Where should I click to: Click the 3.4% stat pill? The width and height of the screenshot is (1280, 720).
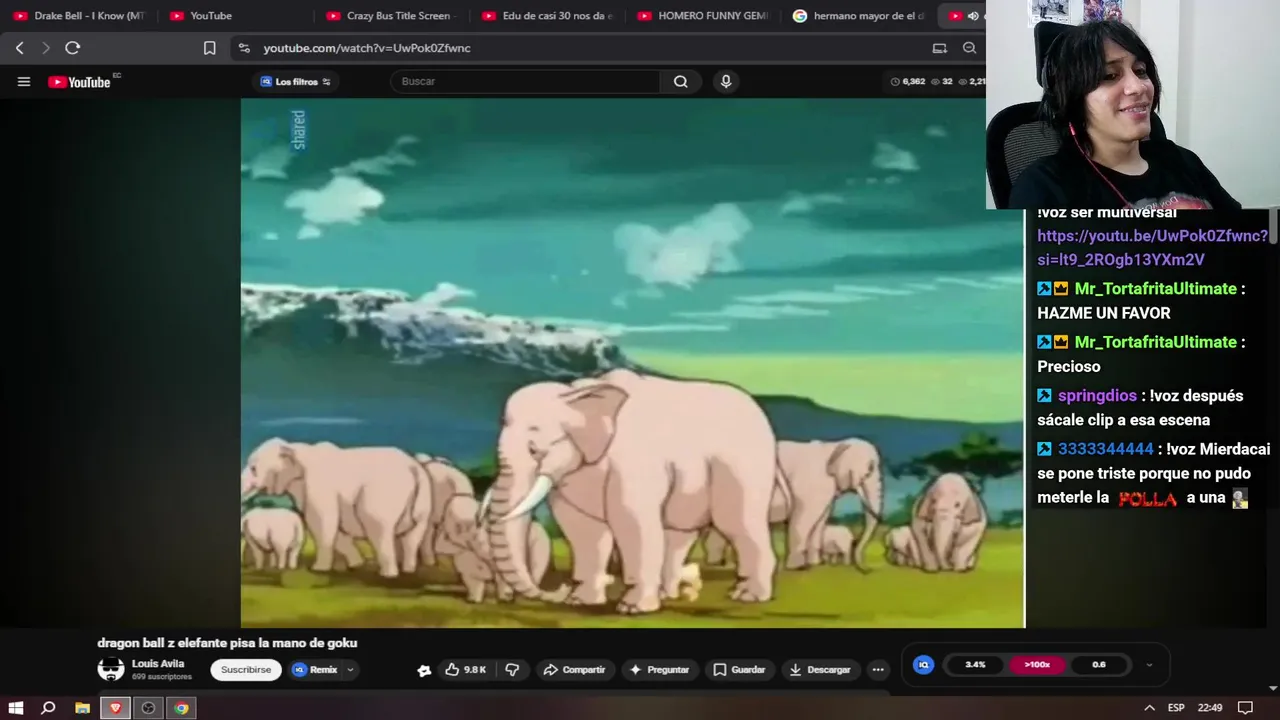tap(975, 665)
